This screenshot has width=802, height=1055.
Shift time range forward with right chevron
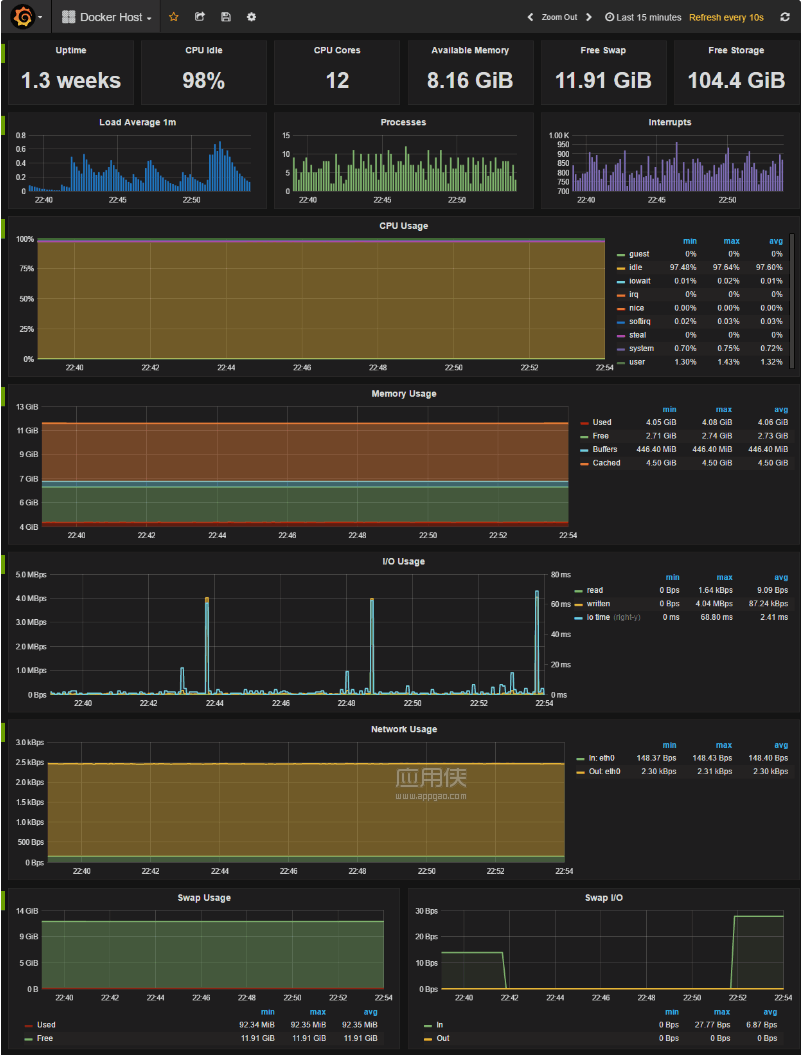click(589, 17)
